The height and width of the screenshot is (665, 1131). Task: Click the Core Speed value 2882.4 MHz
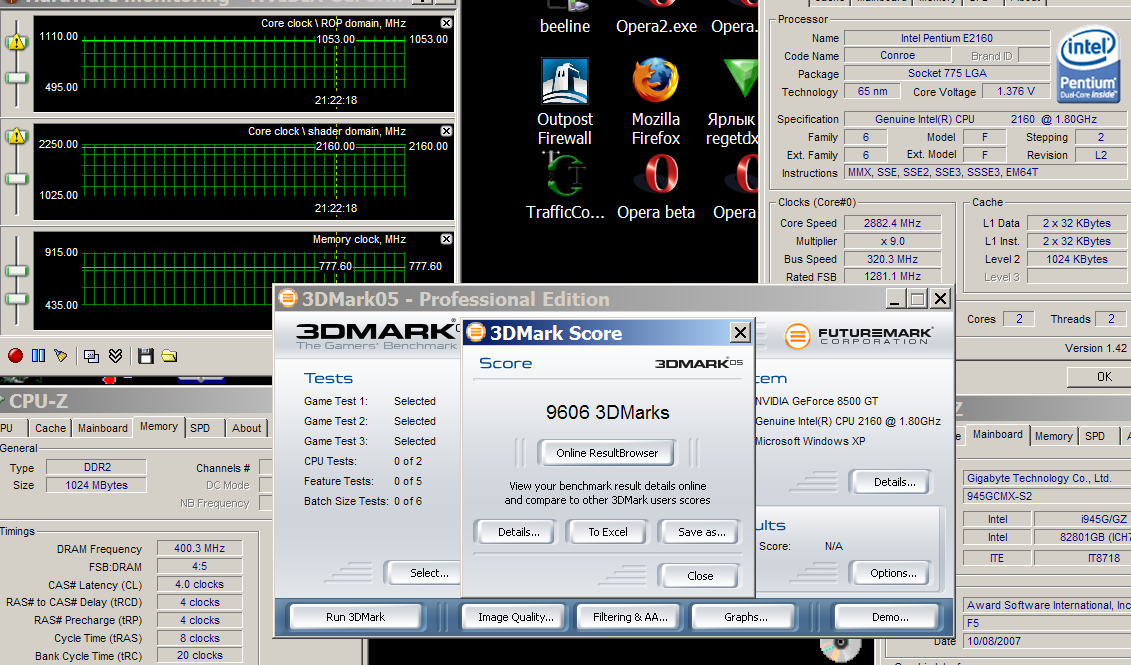coord(892,223)
